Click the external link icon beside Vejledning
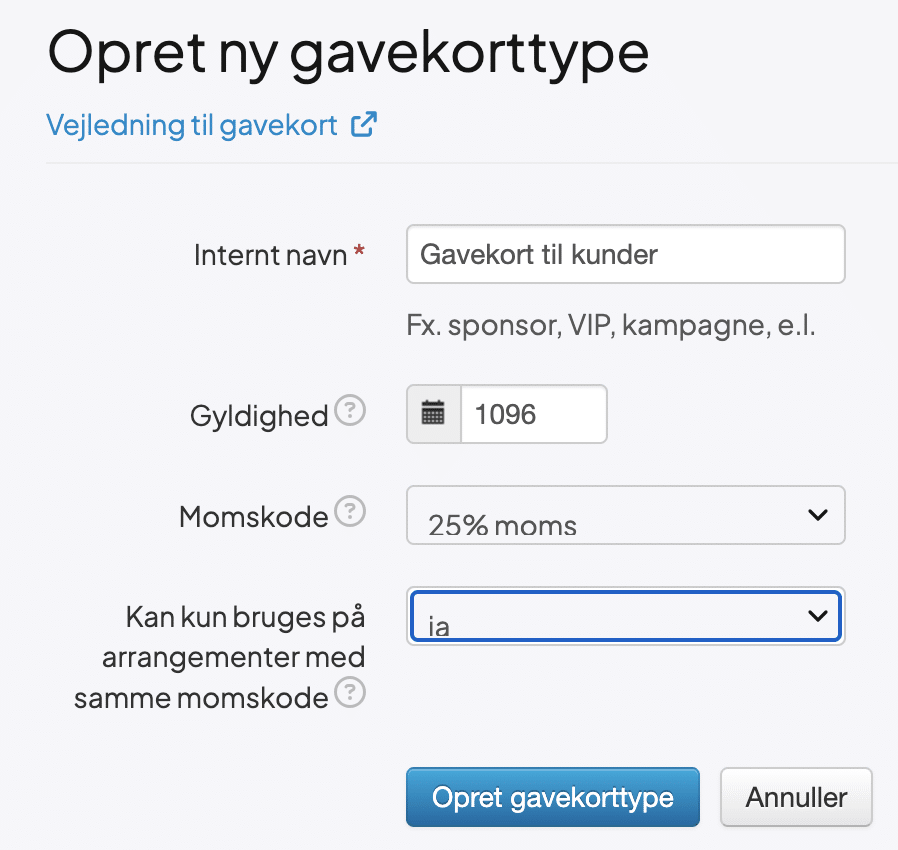The height and width of the screenshot is (850, 898). point(363,126)
